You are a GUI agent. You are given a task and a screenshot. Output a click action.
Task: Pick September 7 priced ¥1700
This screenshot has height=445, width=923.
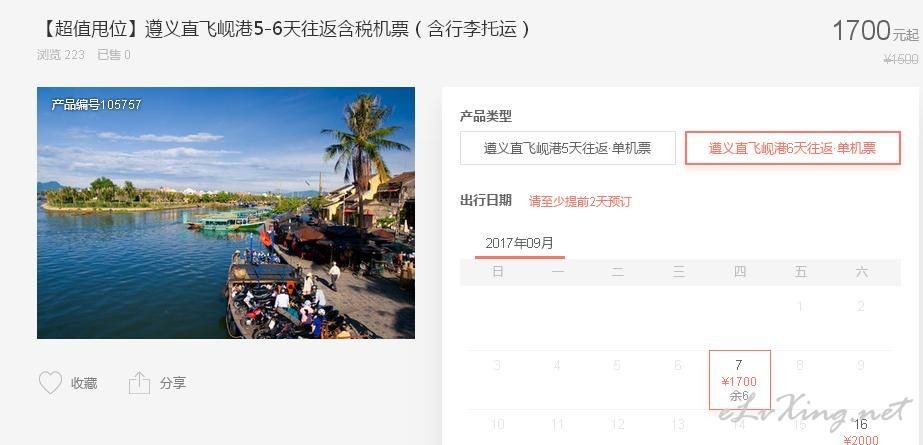click(739, 380)
